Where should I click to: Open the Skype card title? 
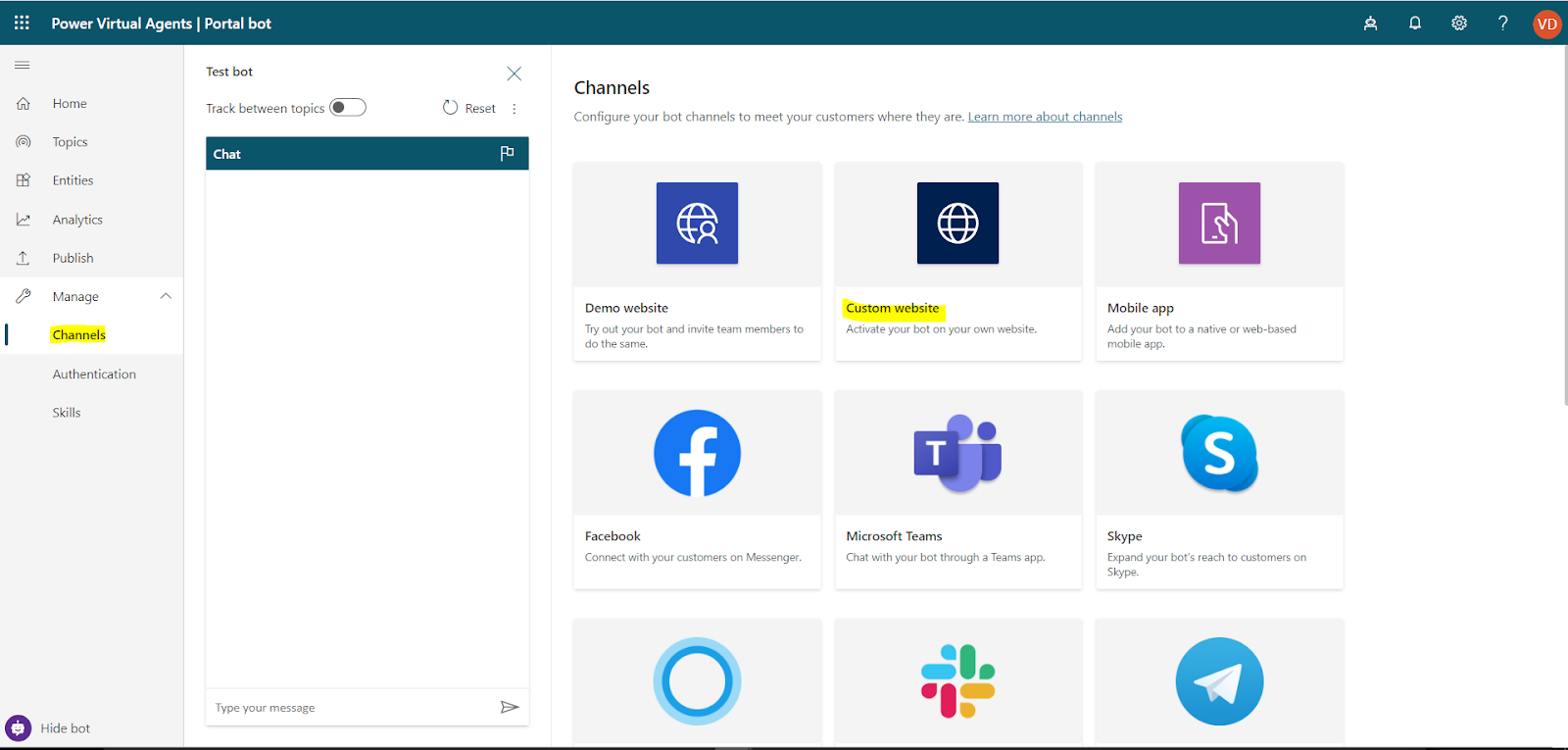coord(1125,536)
